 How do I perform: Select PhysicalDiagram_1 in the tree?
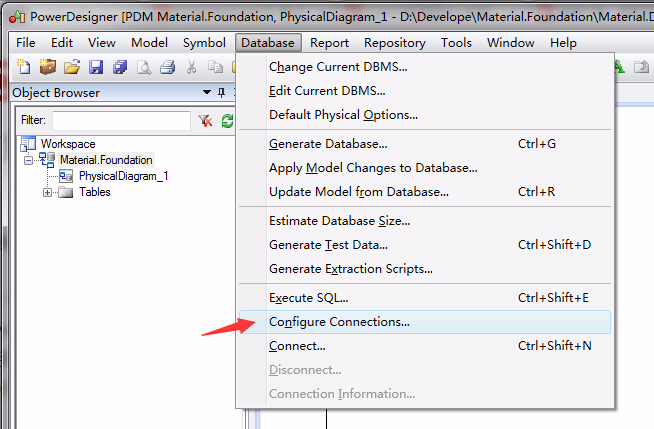tap(123, 176)
